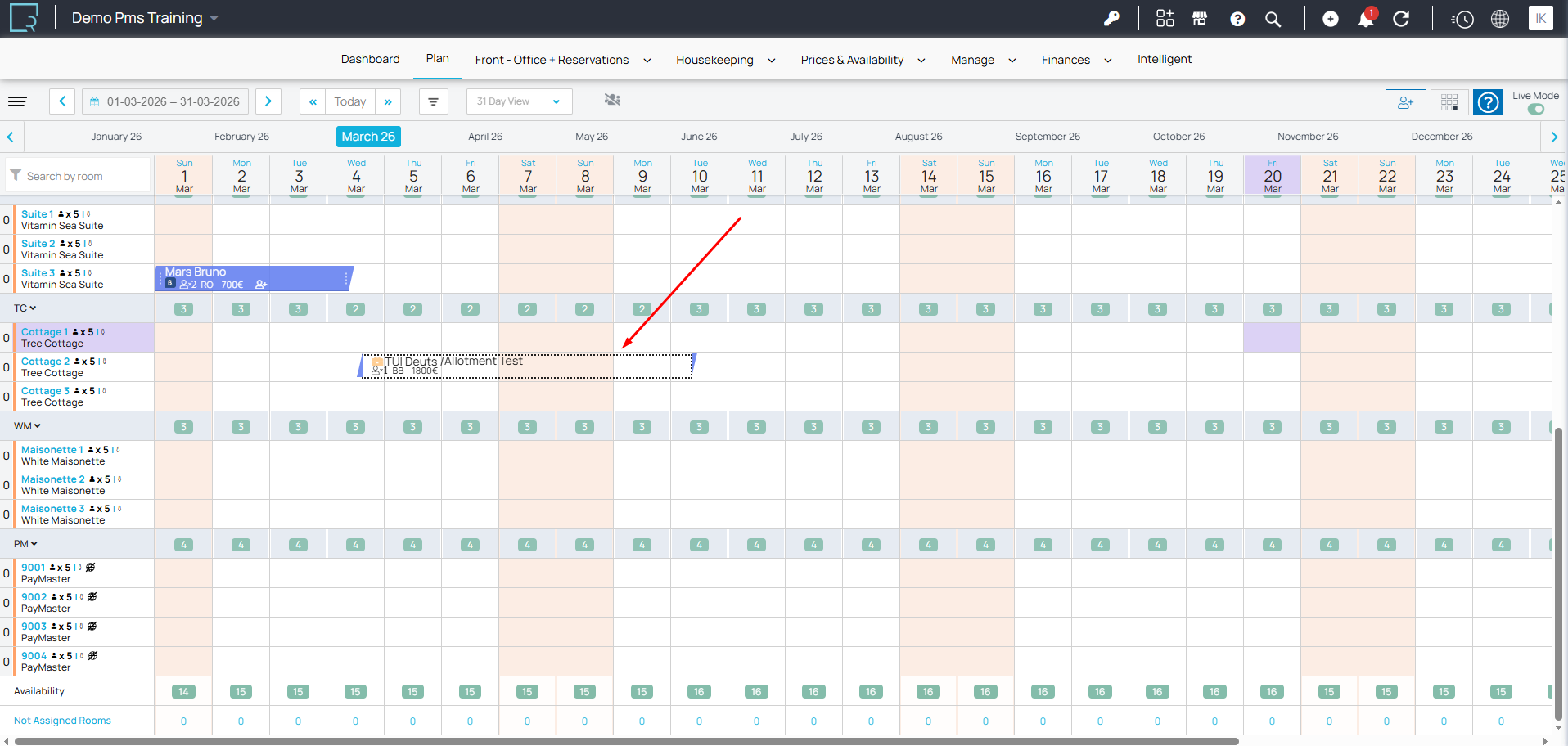Collapse the TC room group
Screen dimensions: 1568x746
25,308
